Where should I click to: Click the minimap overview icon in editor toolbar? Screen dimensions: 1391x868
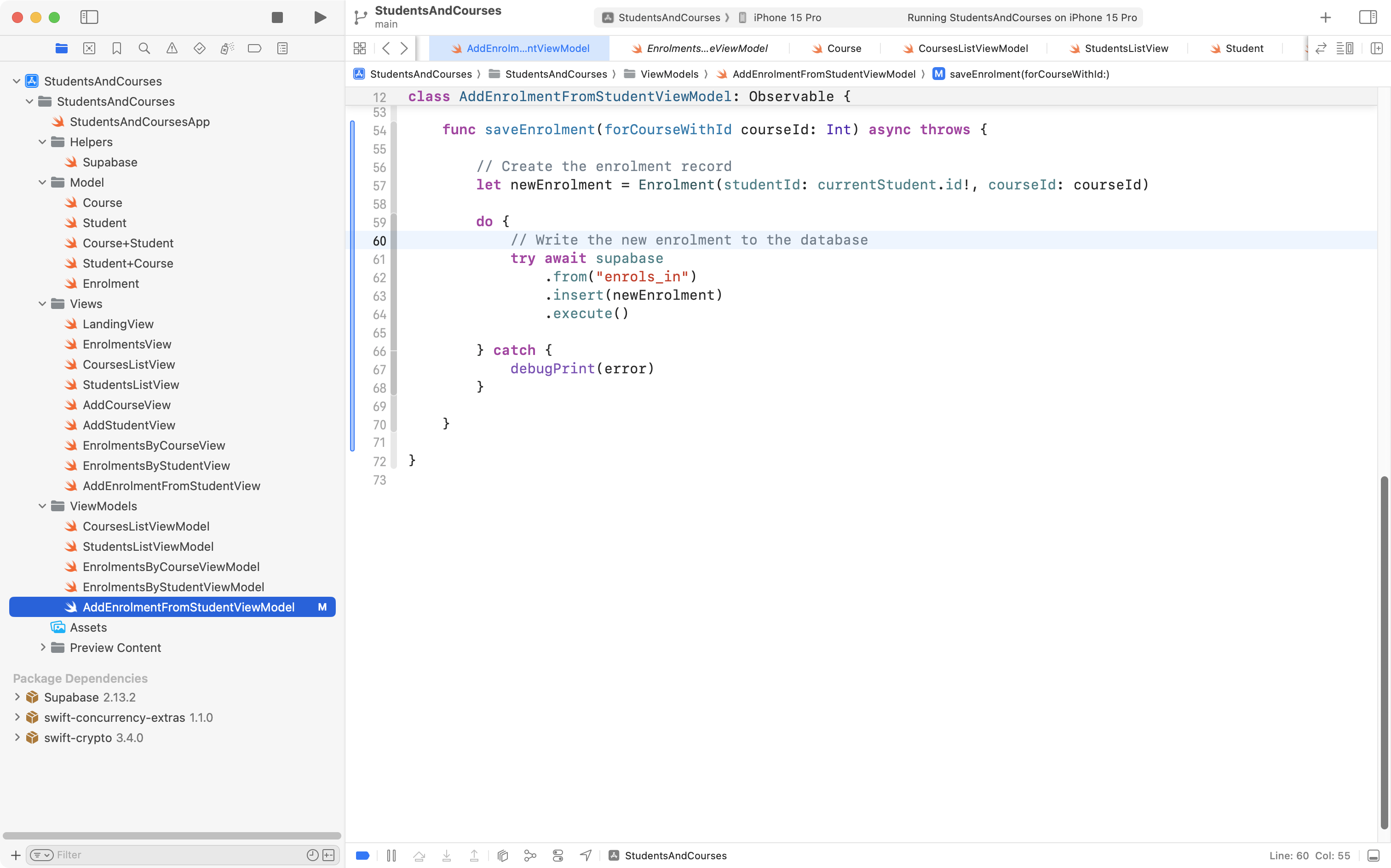coord(1345,48)
